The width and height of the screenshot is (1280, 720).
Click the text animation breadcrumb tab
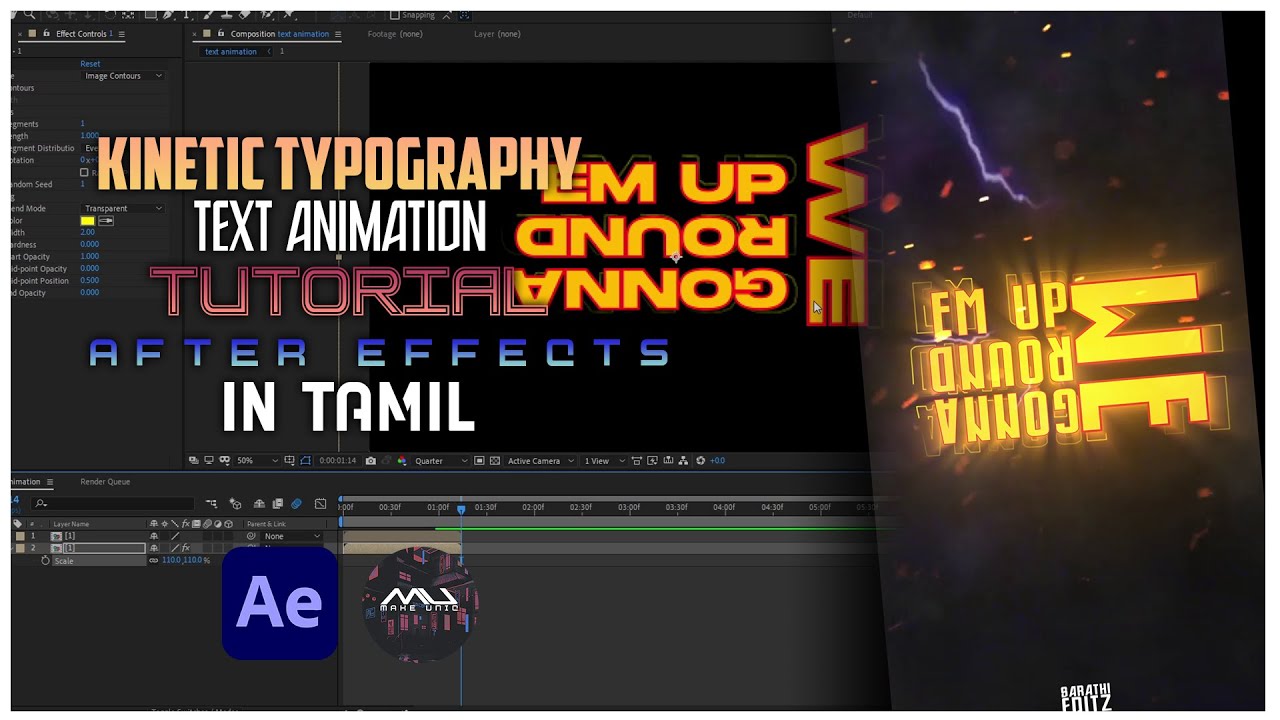point(230,51)
